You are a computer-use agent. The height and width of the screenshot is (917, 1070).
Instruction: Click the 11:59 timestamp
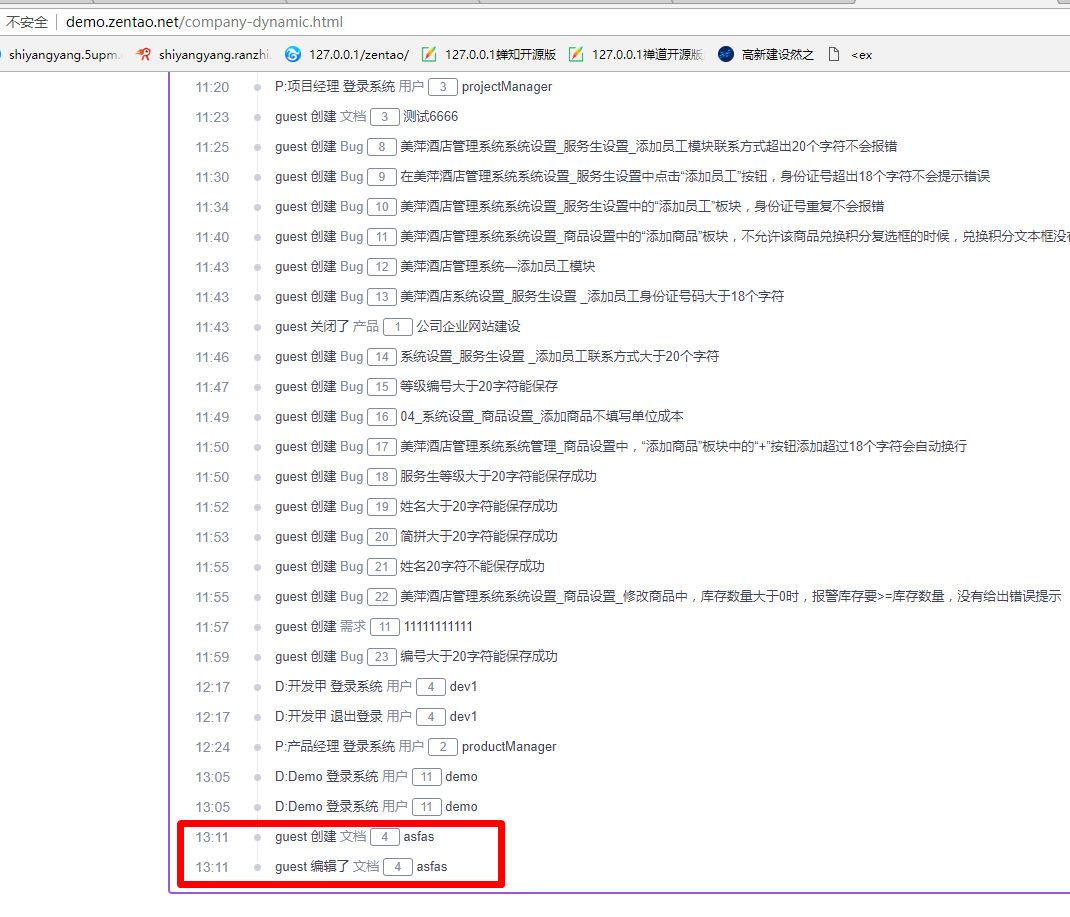pyautogui.click(x=212, y=657)
